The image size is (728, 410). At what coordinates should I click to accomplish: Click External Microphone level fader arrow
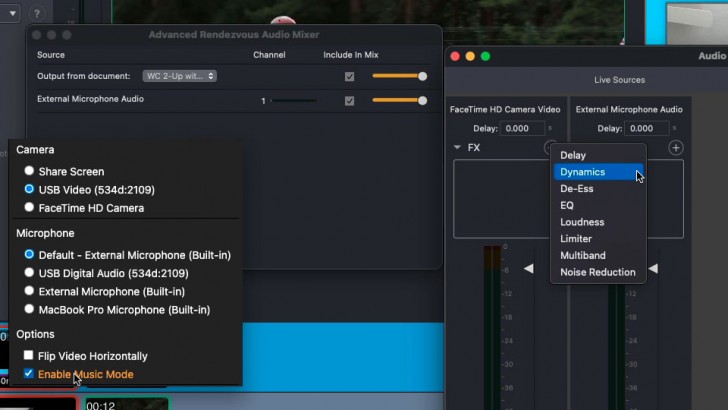(653, 268)
